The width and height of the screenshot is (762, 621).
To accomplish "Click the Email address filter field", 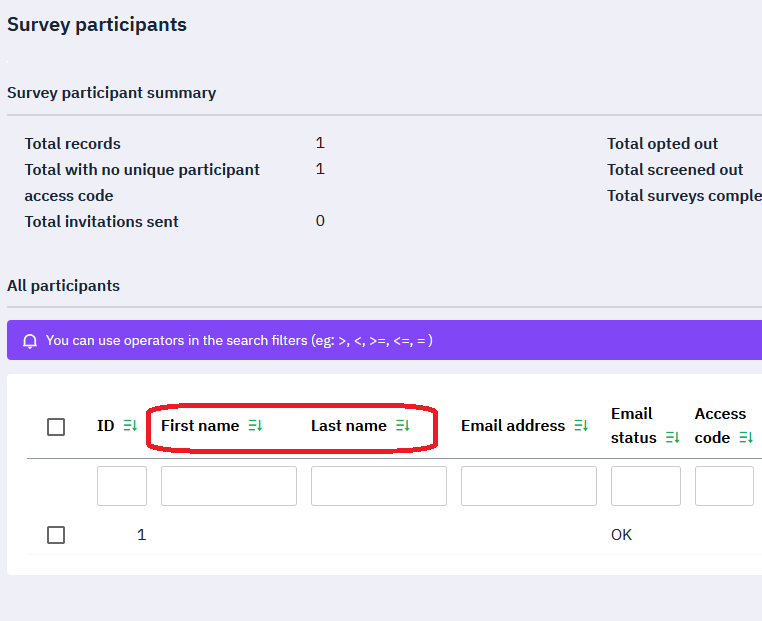I will tap(529, 486).
